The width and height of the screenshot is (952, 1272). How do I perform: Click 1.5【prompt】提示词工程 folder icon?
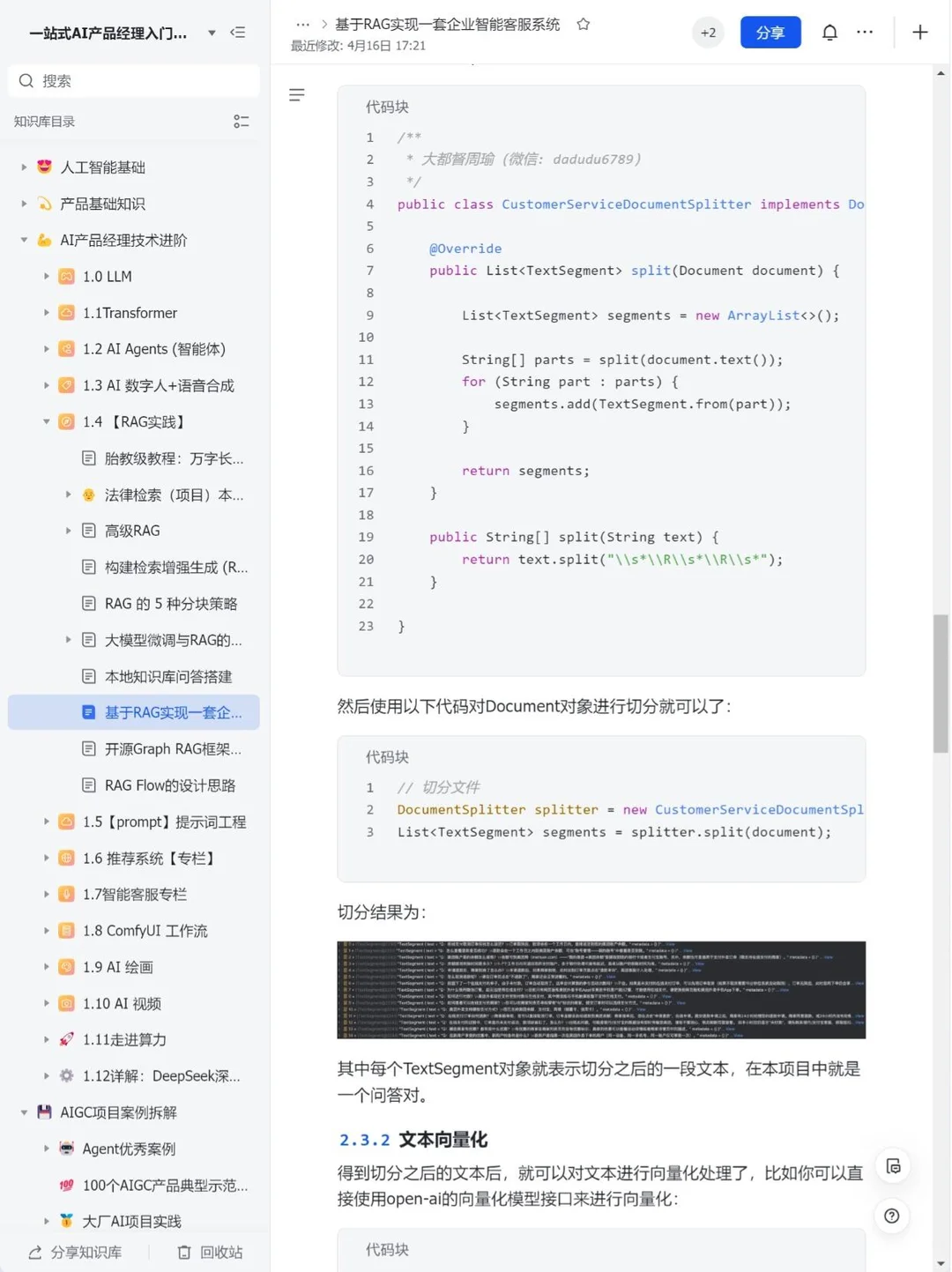66,822
